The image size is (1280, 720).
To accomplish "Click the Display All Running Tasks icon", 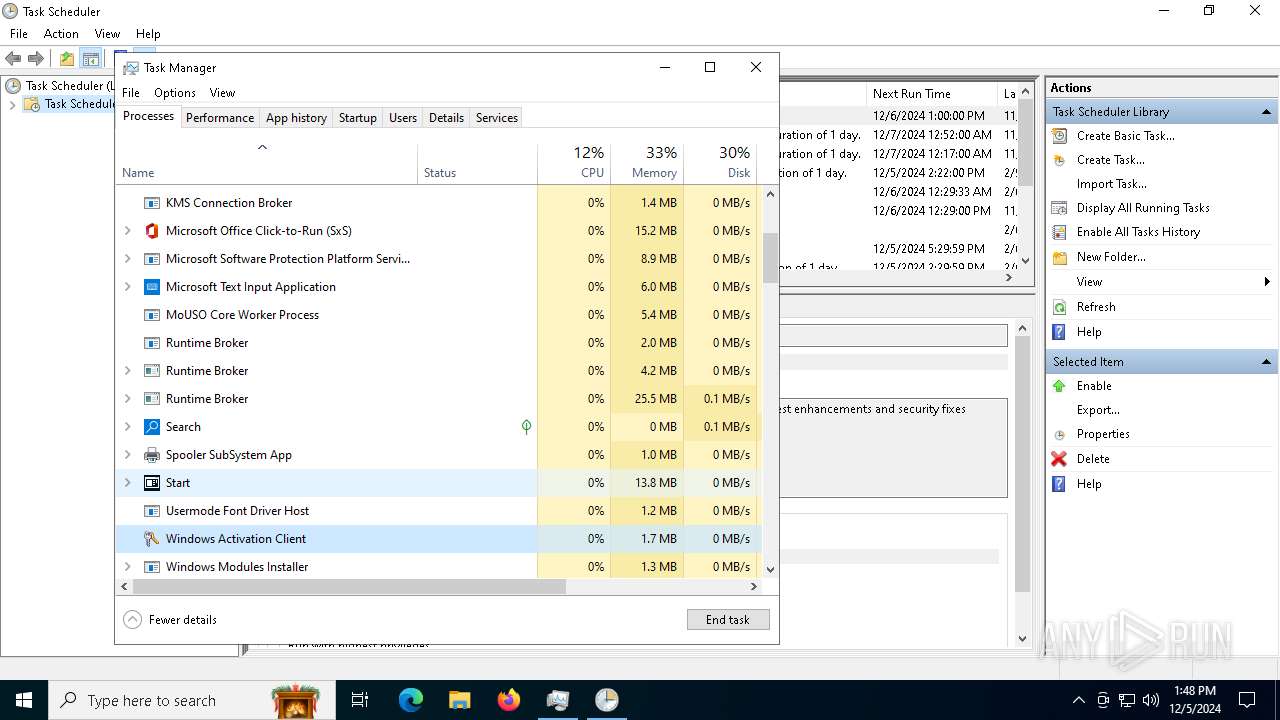I will 1060,208.
